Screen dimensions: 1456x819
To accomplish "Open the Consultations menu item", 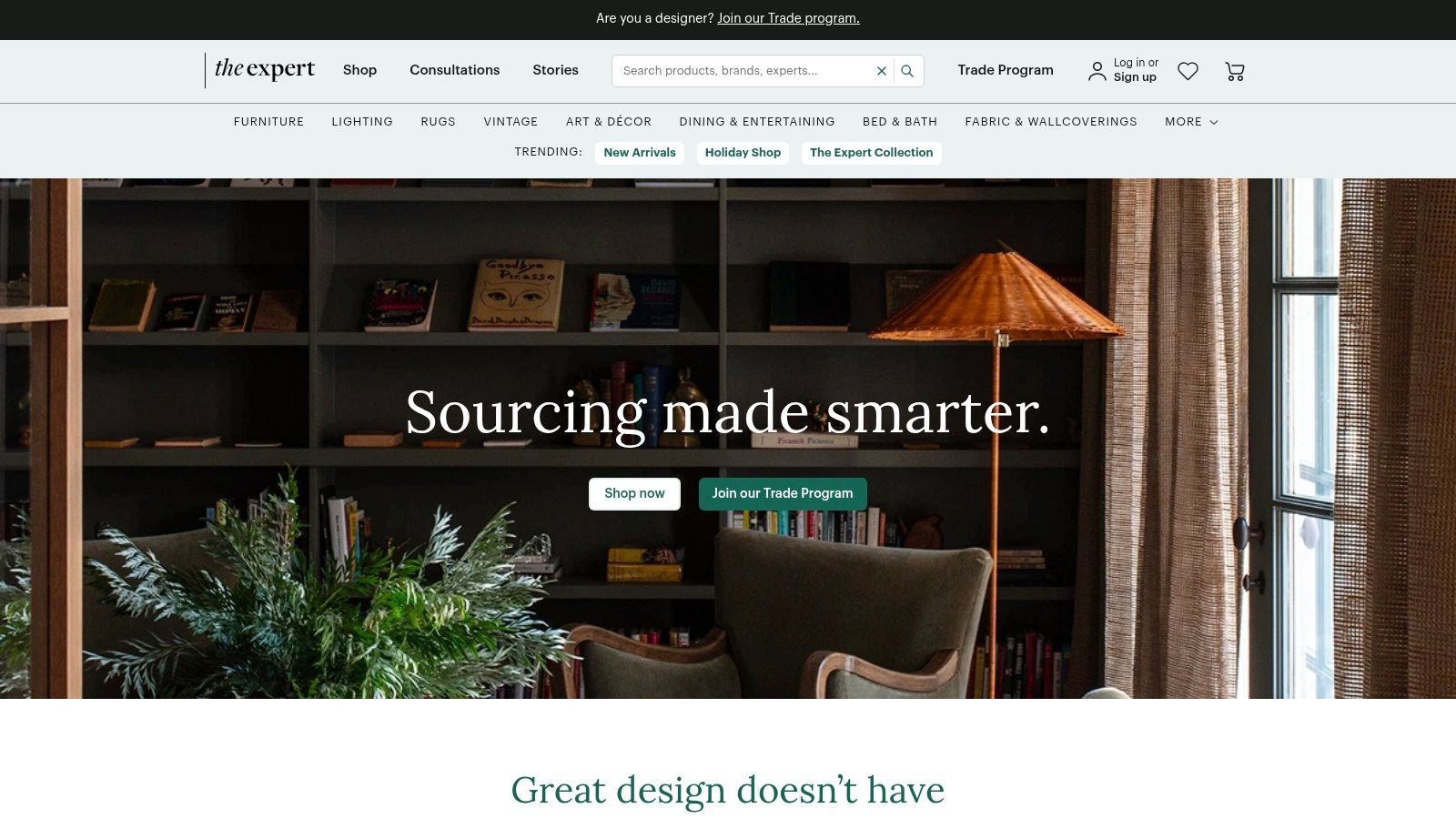I will pos(454,70).
